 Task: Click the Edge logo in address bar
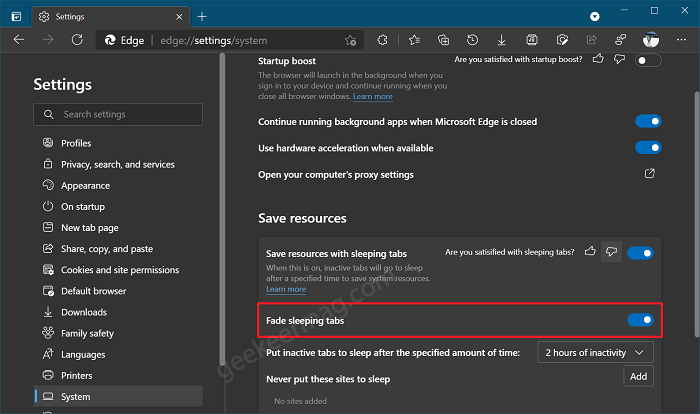coord(110,41)
